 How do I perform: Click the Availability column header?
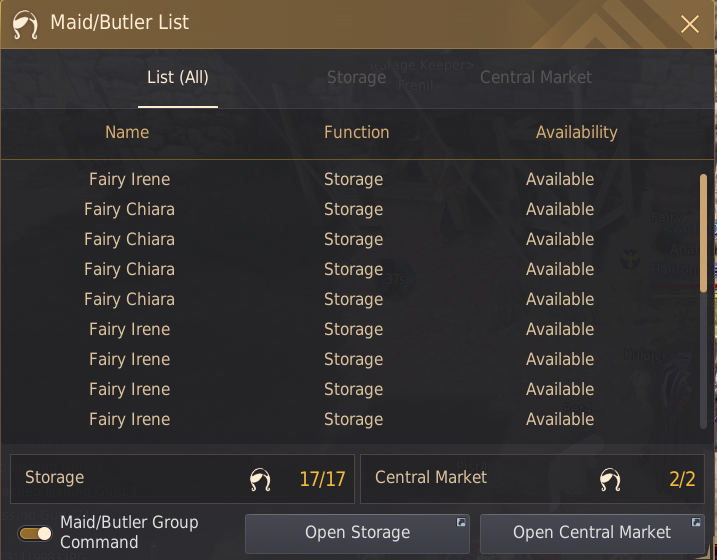(577, 132)
